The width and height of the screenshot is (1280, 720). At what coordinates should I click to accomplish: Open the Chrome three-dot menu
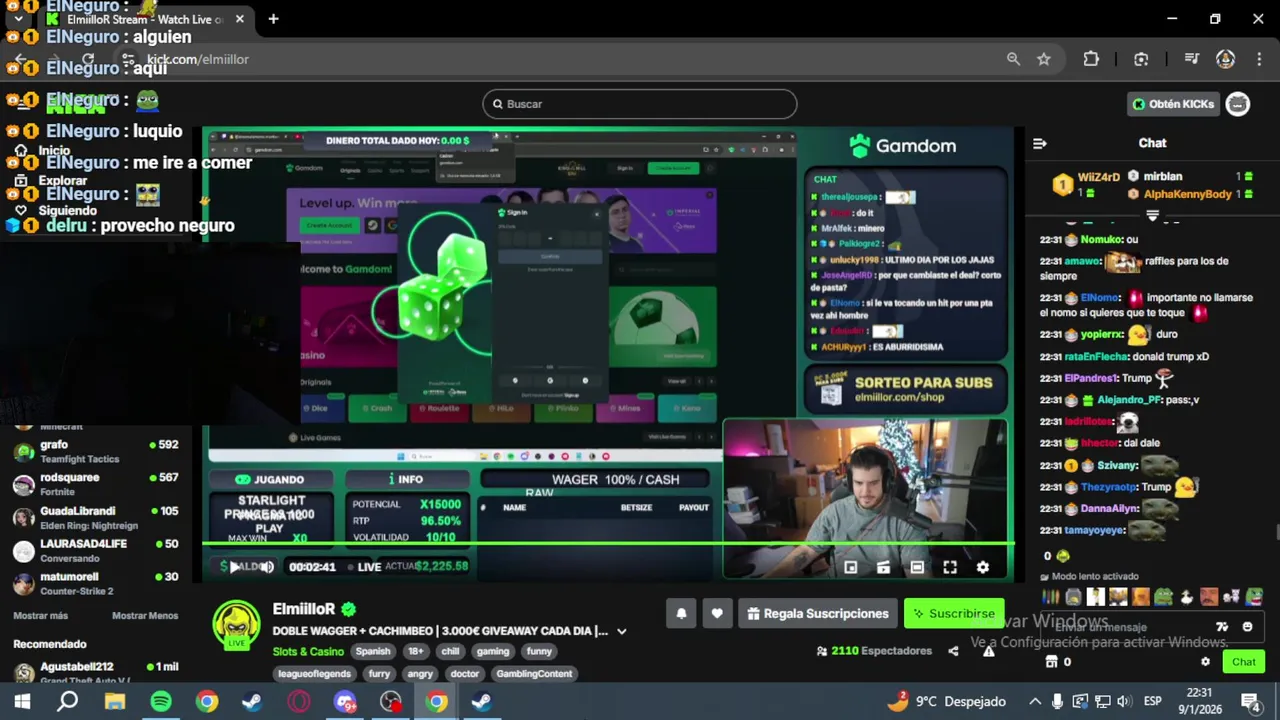coord(1258,59)
